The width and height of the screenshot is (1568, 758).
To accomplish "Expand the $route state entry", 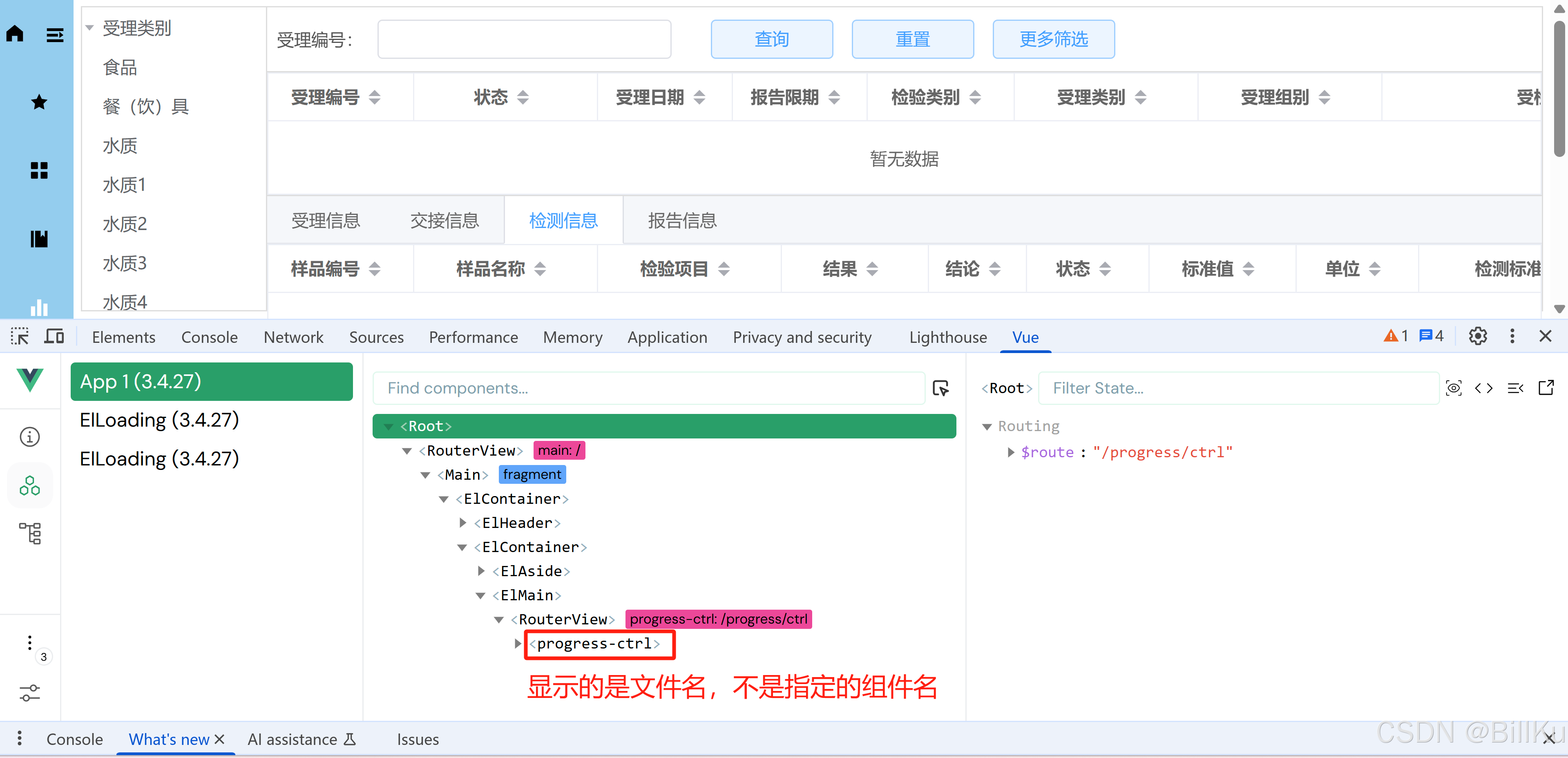I will coord(1010,452).
